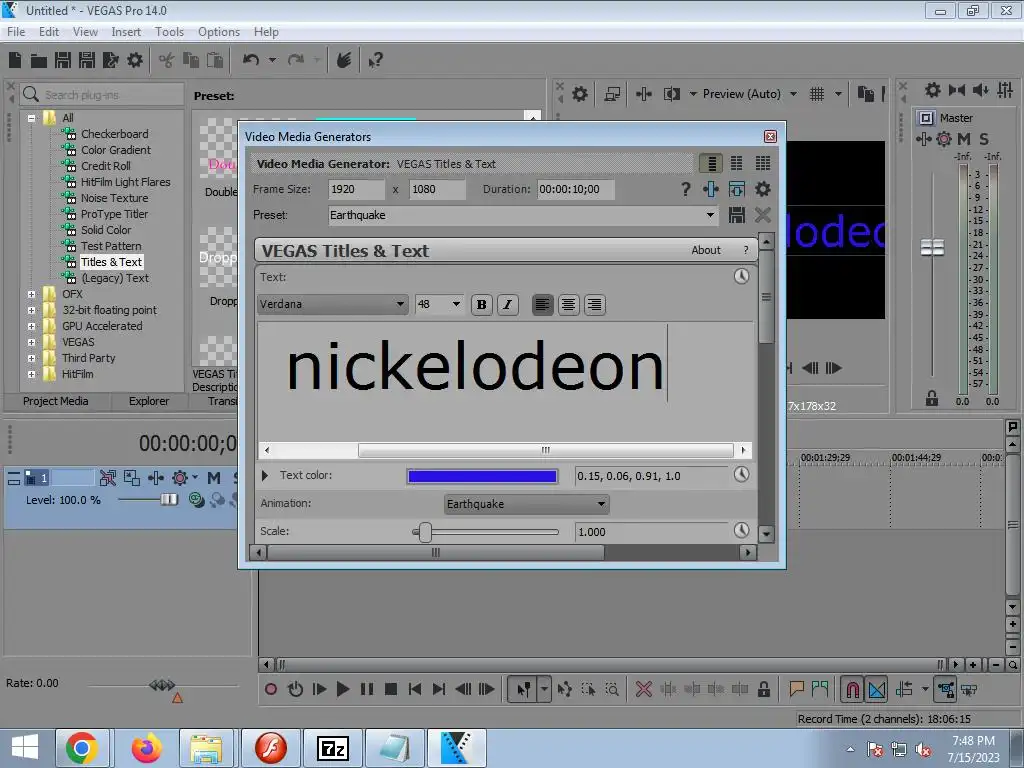Switch to Explorer tab
Screen dimensions: 1024x768
(x=149, y=401)
